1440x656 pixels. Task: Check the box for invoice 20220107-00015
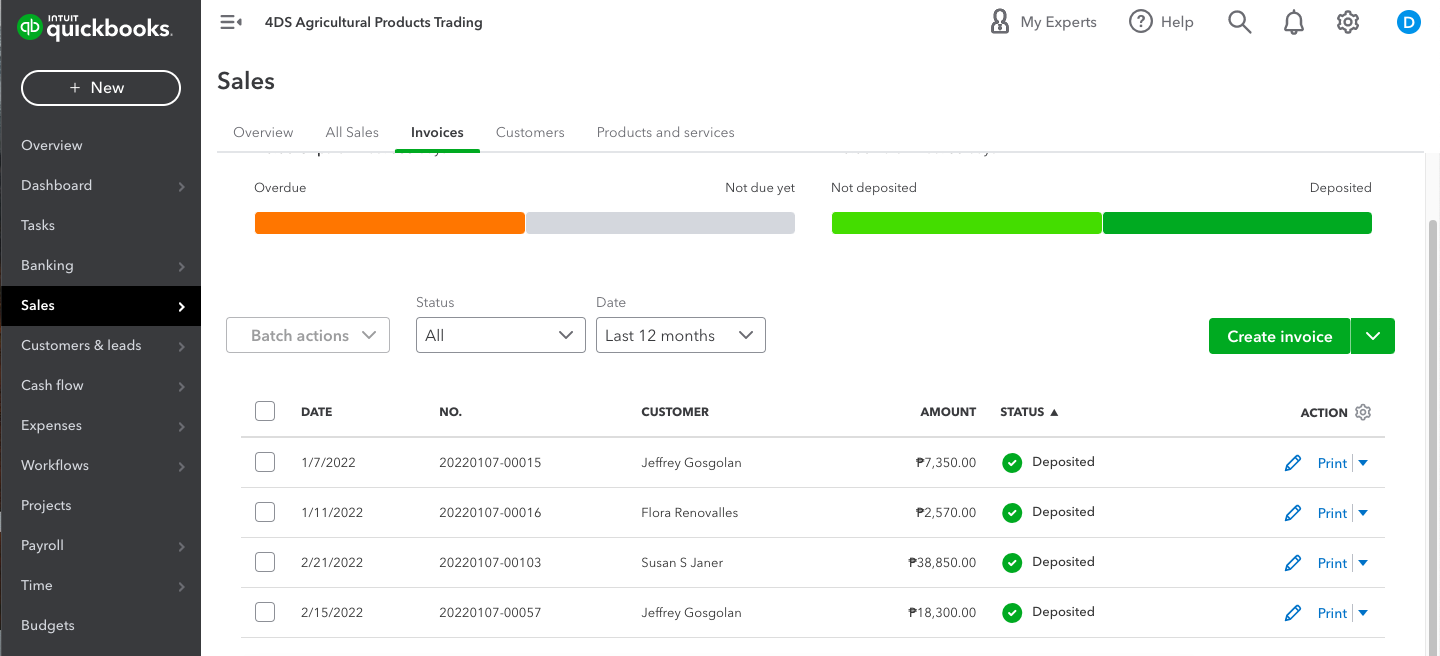pyautogui.click(x=265, y=462)
